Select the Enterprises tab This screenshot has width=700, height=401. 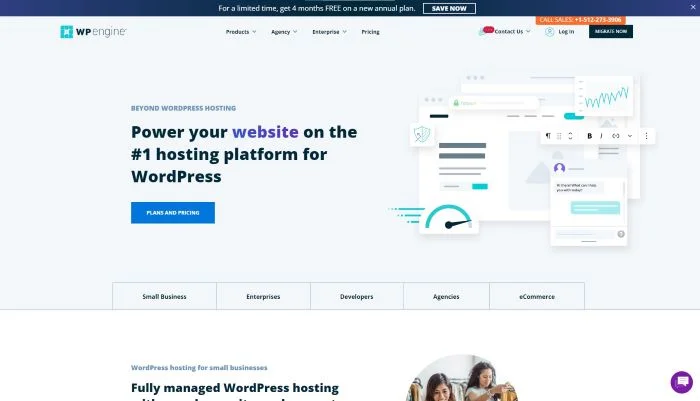pos(263,297)
